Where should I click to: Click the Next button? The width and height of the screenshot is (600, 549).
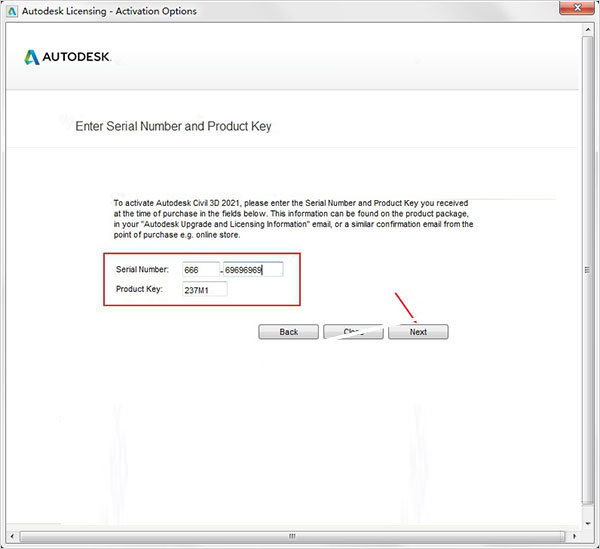point(418,332)
